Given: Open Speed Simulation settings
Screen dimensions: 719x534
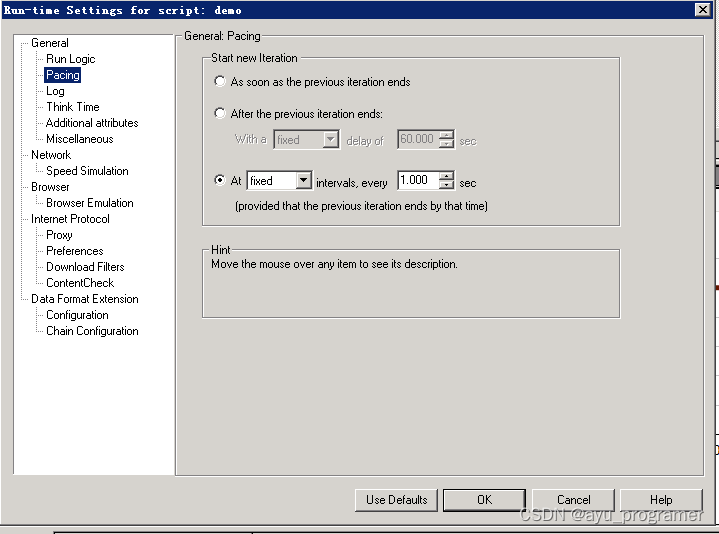Looking at the screenshot, I should click(x=87, y=171).
